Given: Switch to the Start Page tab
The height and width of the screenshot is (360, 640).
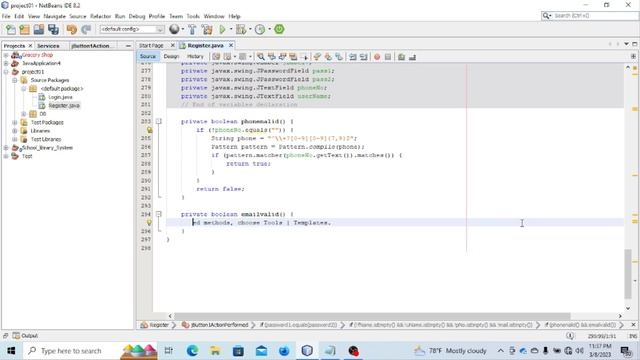Looking at the screenshot, I should coord(151,45).
